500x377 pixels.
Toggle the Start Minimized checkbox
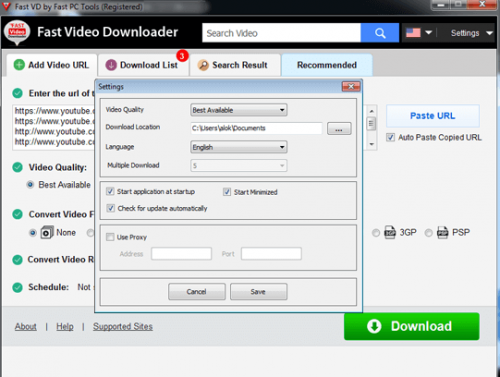227,192
